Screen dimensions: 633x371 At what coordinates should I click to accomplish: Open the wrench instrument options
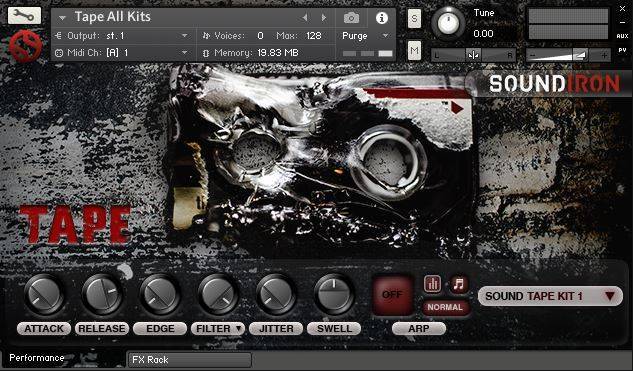[24, 15]
